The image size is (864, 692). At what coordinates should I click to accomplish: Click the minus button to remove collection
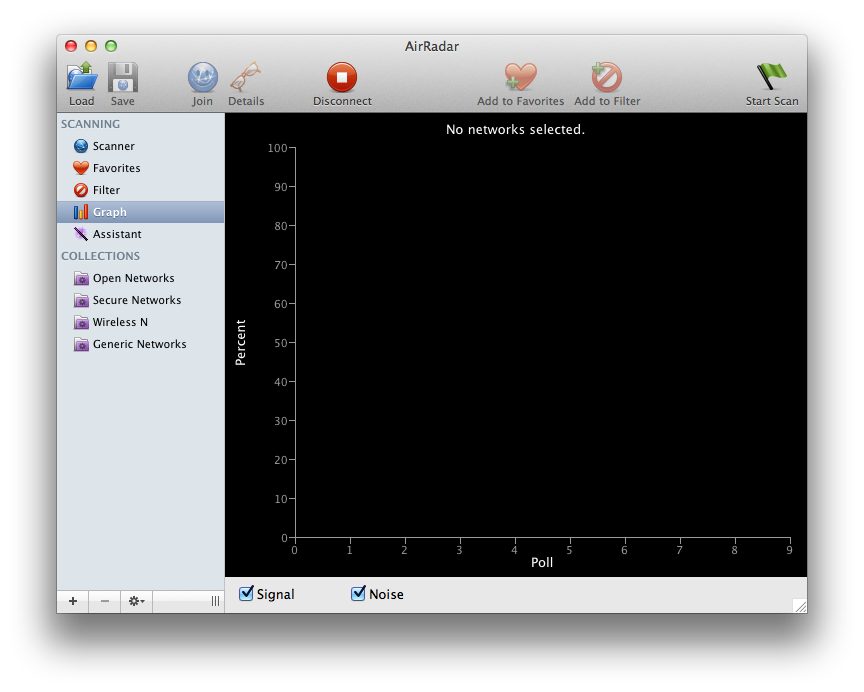point(105,601)
